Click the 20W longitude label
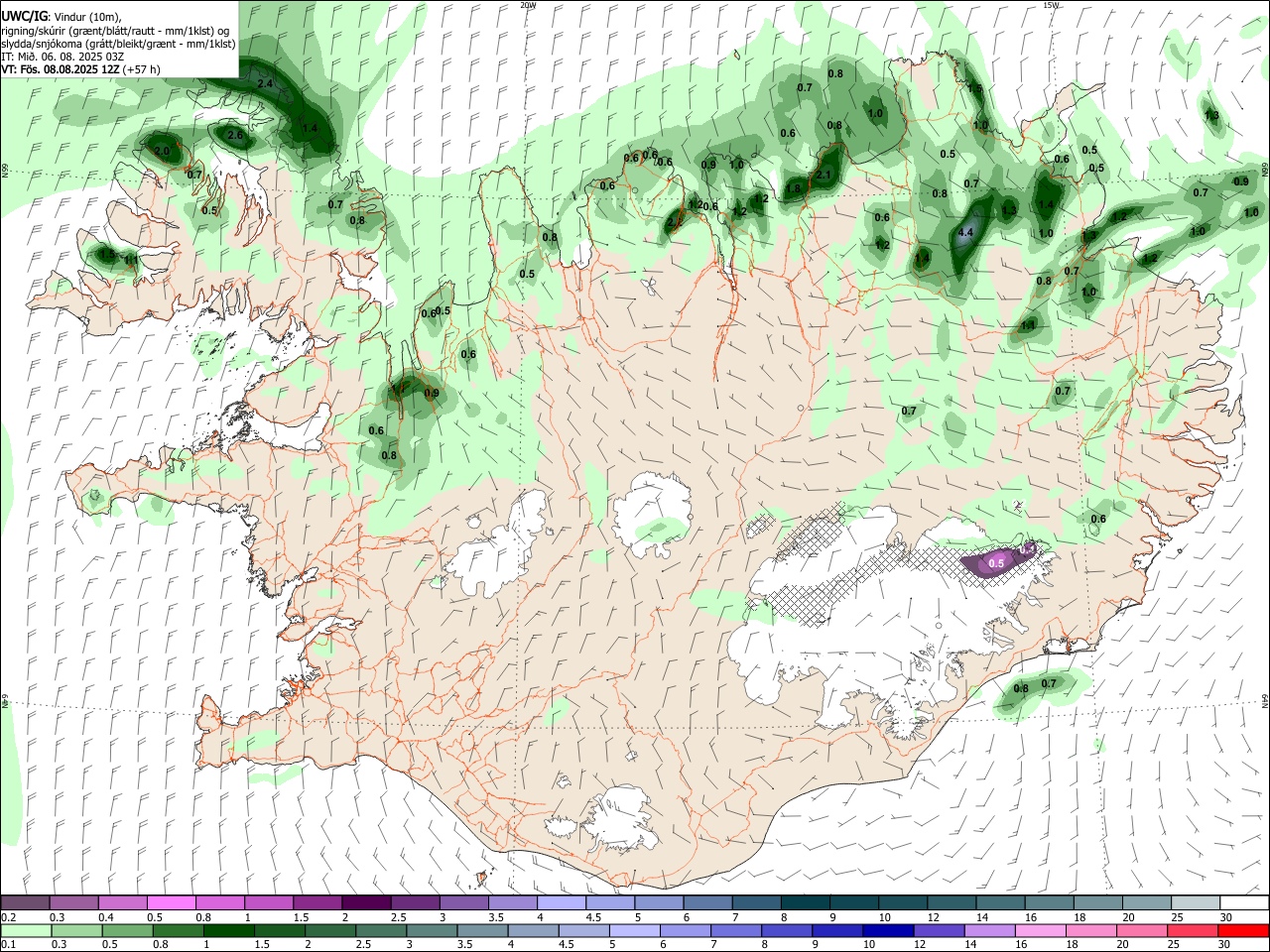This screenshot has height=952, width=1270. (528, 5)
